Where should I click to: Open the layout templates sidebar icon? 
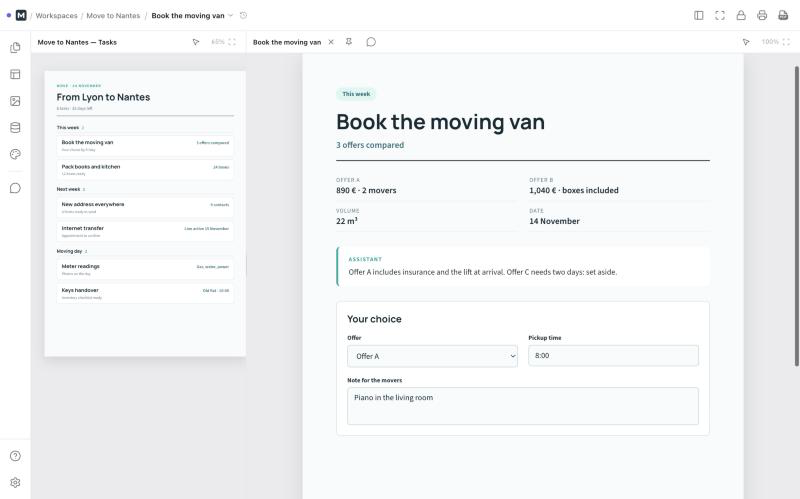[15, 74]
